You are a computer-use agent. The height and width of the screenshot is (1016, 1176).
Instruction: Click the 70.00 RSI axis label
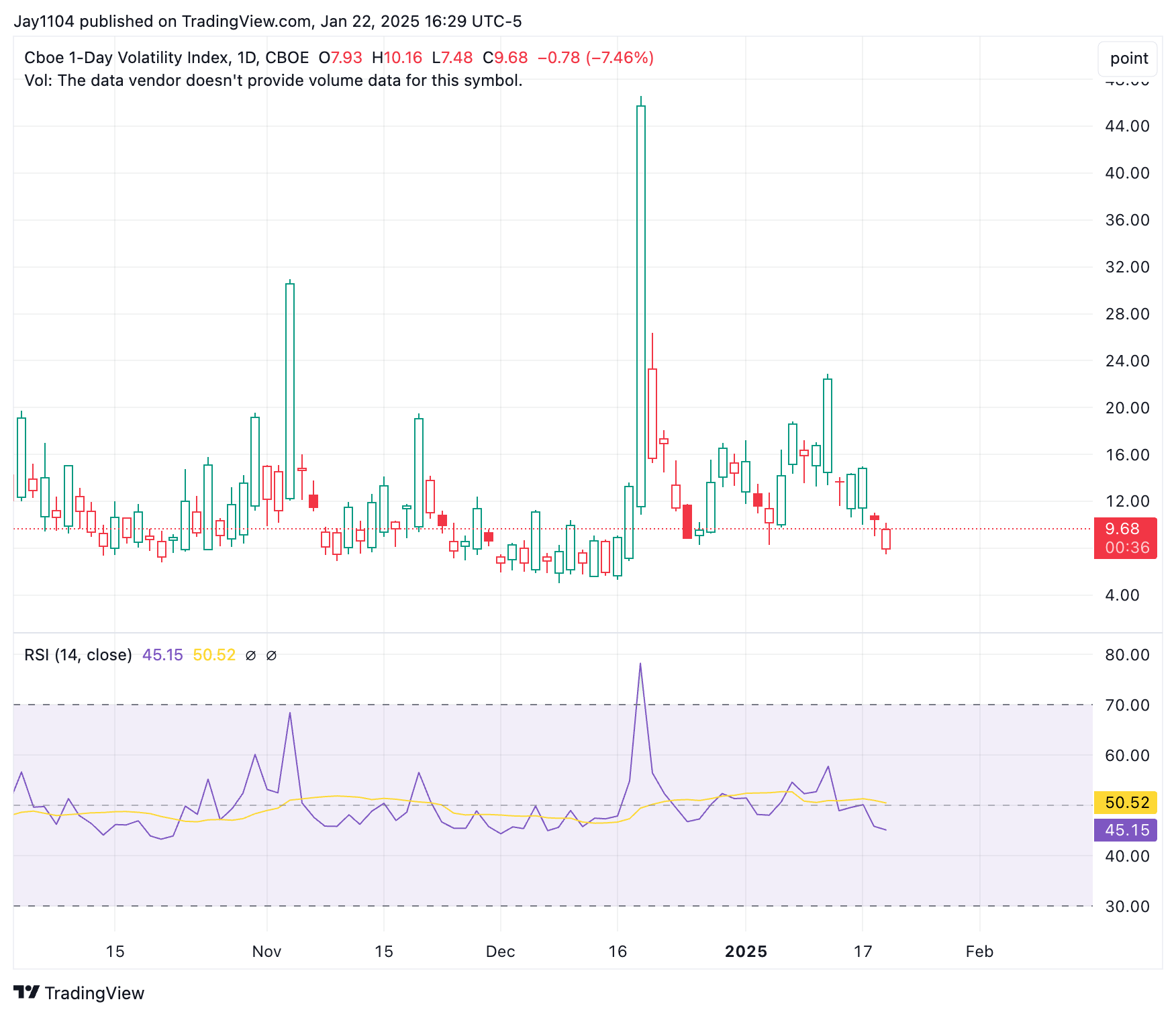pyautogui.click(x=1127, y=705)
